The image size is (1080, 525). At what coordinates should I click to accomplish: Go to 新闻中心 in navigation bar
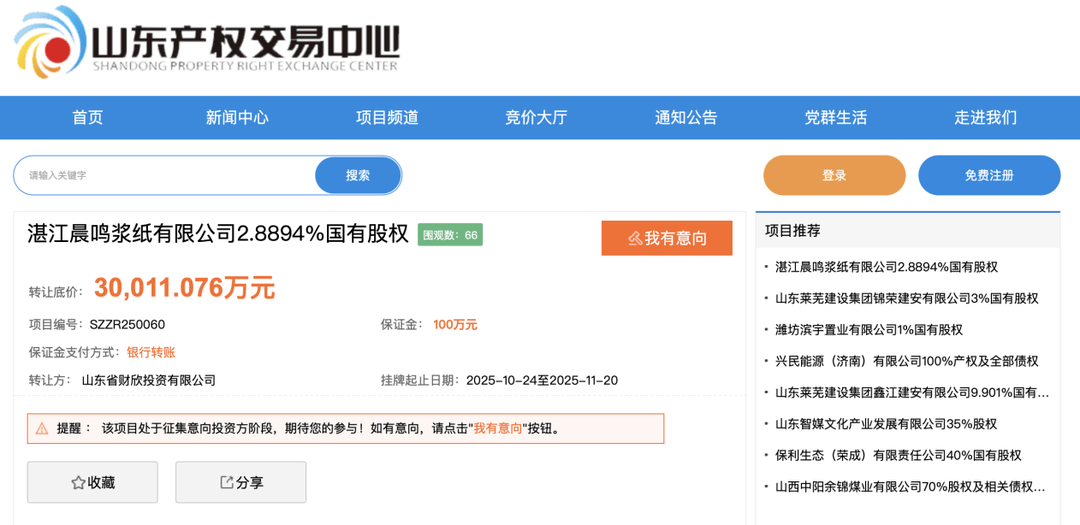(x=237, y=117)
